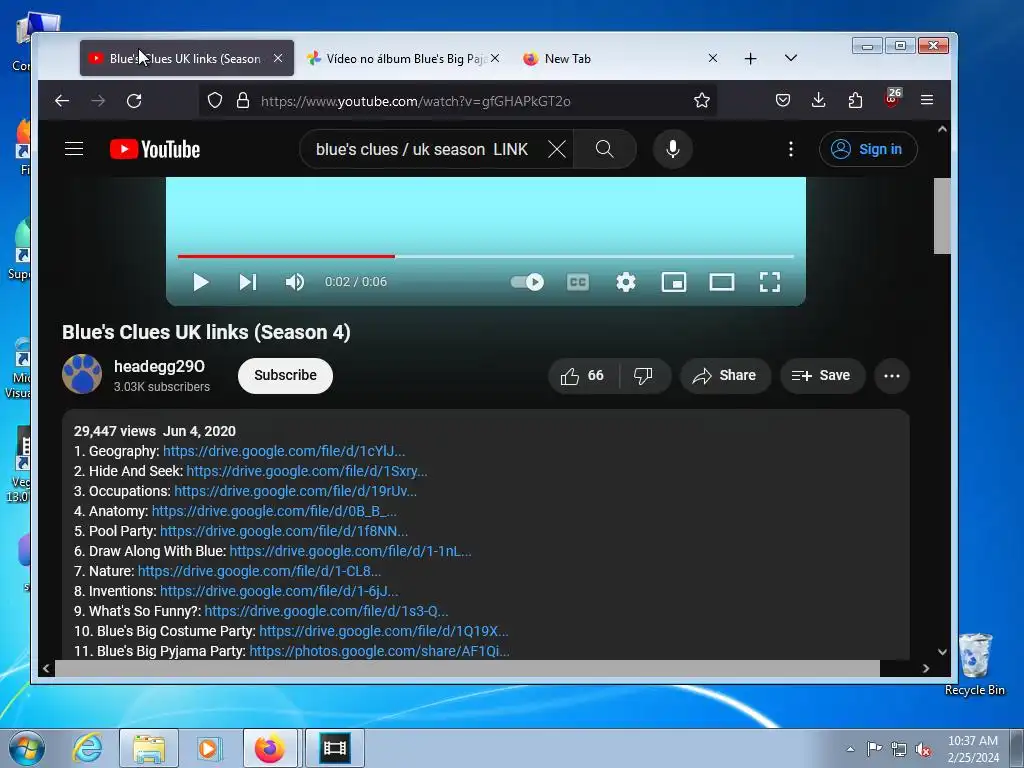1024x768 pixels.
Task: Subscribe to headegg290
Action: click(285, 376)
